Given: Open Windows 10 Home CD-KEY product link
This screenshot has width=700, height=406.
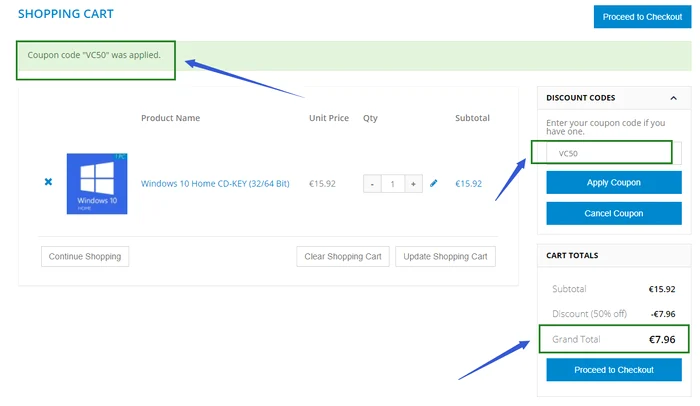Looking at the screenshot, I should click(x=215, y=184).
